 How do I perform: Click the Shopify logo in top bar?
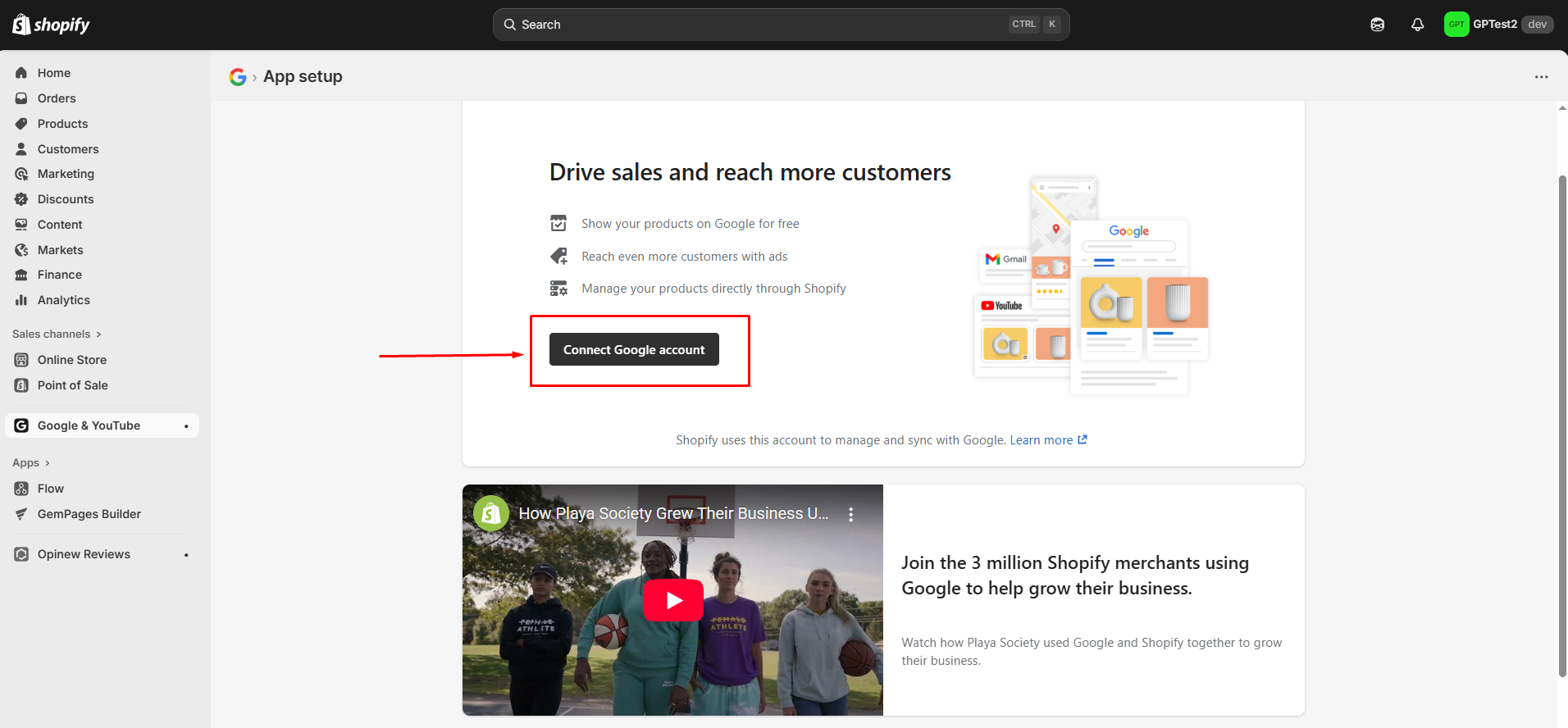(51, 25)
